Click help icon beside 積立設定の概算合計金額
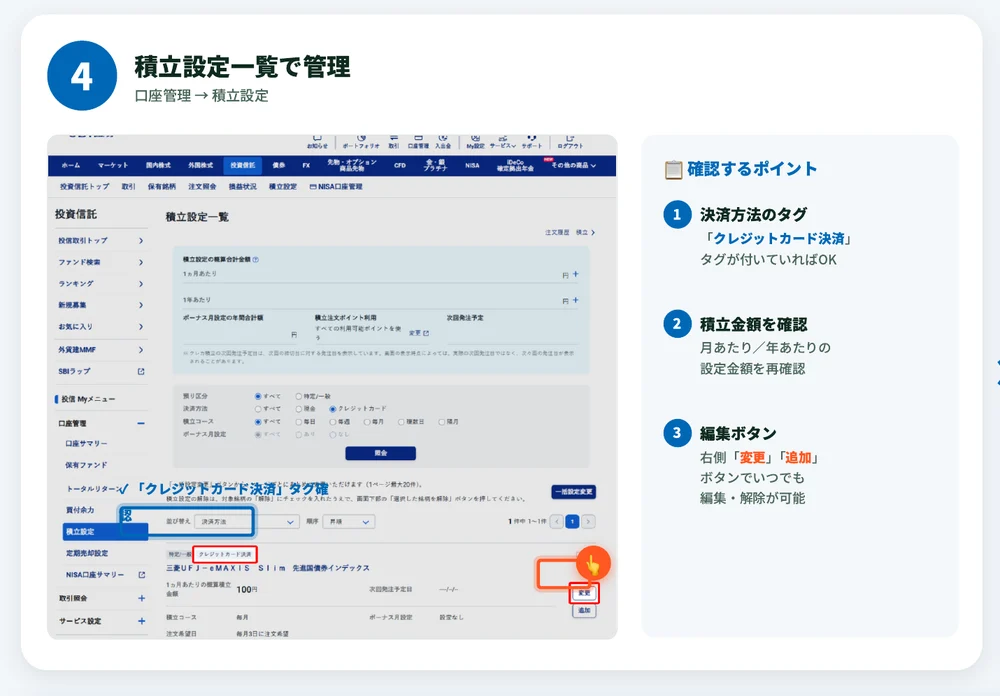 click(x=256, y=260)
